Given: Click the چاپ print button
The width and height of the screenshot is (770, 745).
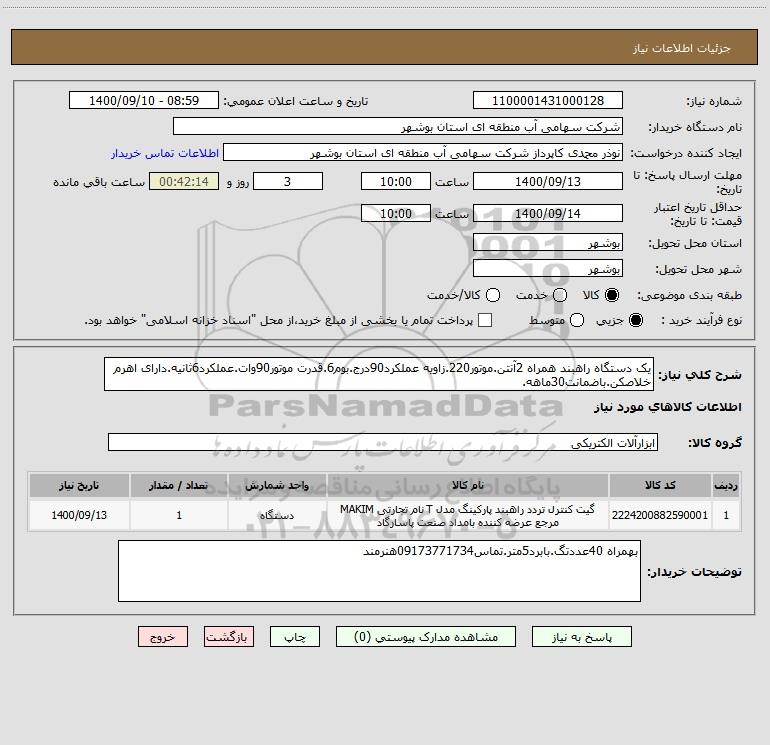Looking at the screenshot, I should [x=295, y=637].
